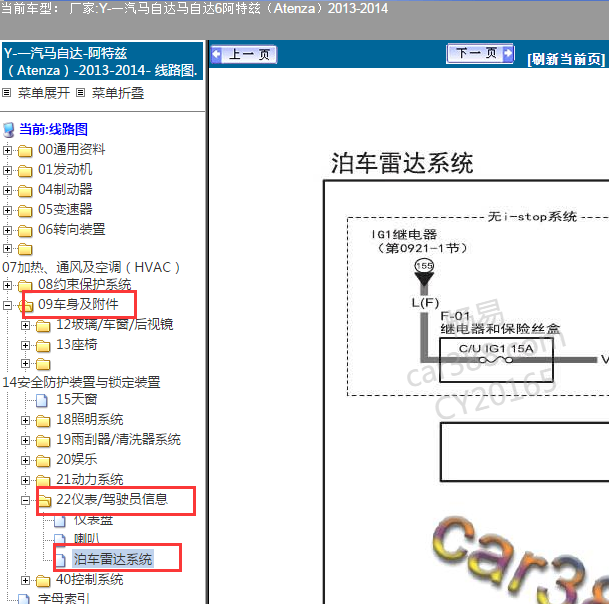Open the 00通用资料 tree entry
This screenshot has height=604, width=609.
pyautogui.click(x=71, y=149)
